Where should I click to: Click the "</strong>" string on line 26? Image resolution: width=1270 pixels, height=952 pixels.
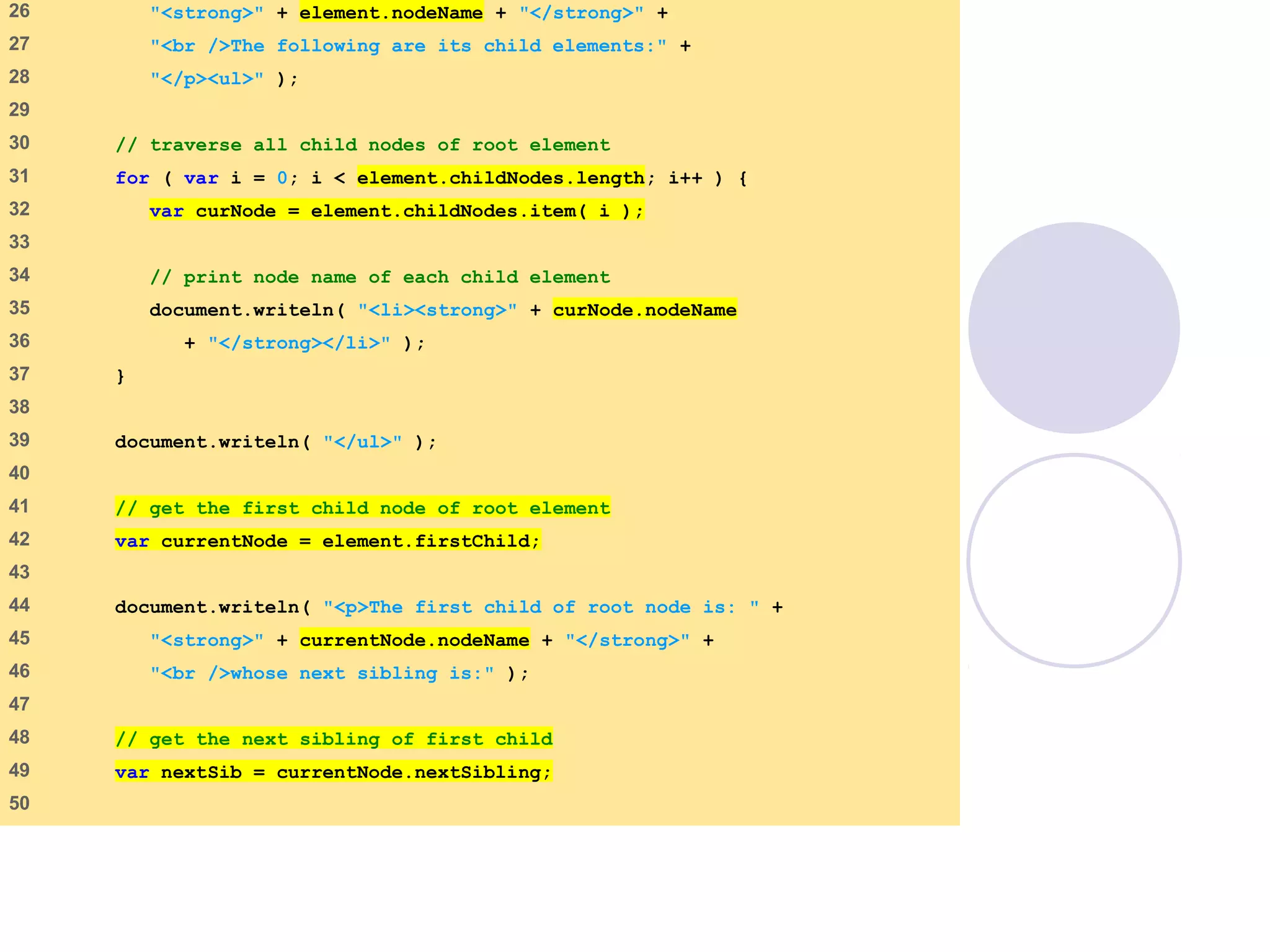point(582,12)
